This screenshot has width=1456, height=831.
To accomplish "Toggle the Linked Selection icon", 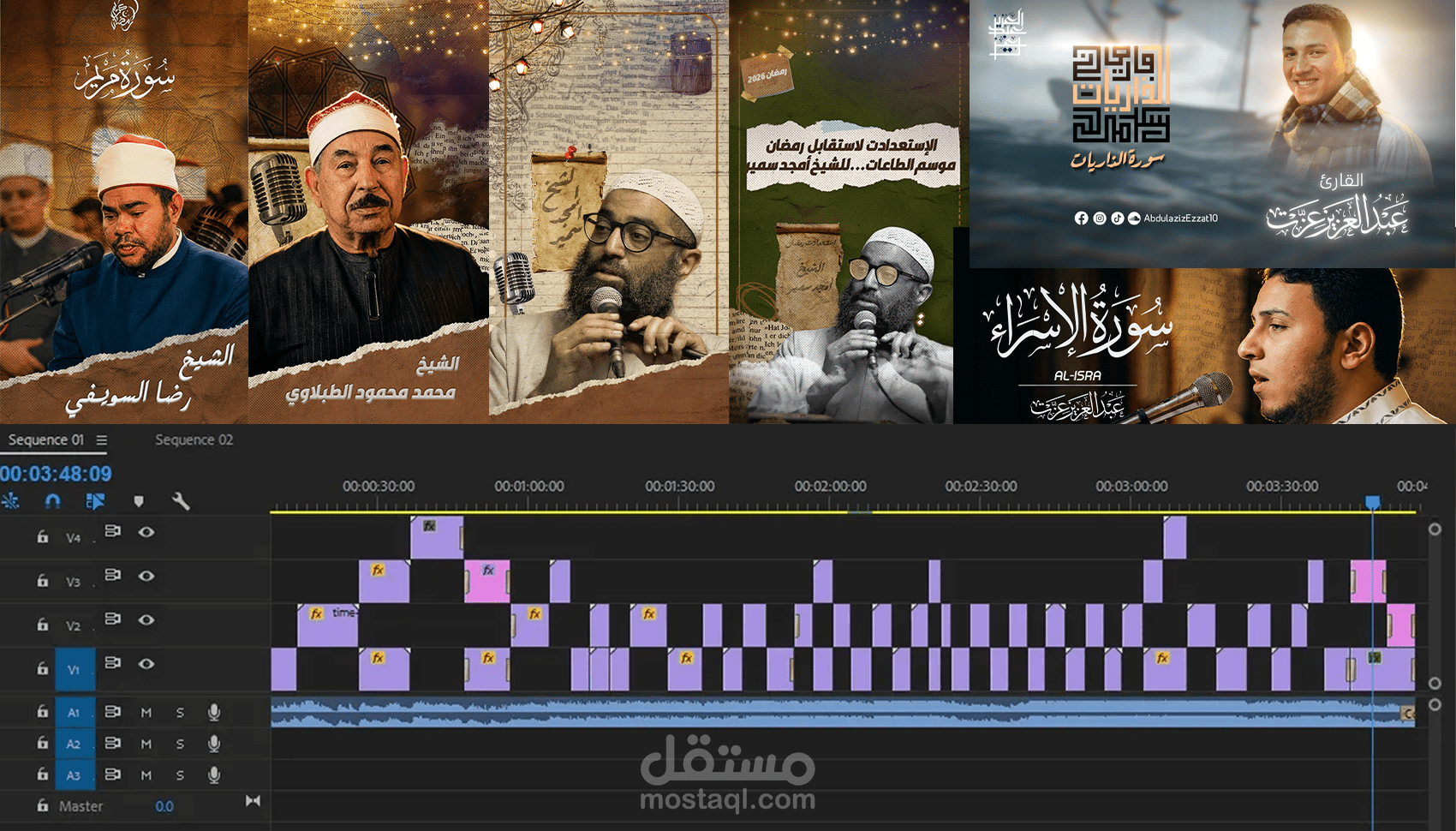I will [95, 501].
